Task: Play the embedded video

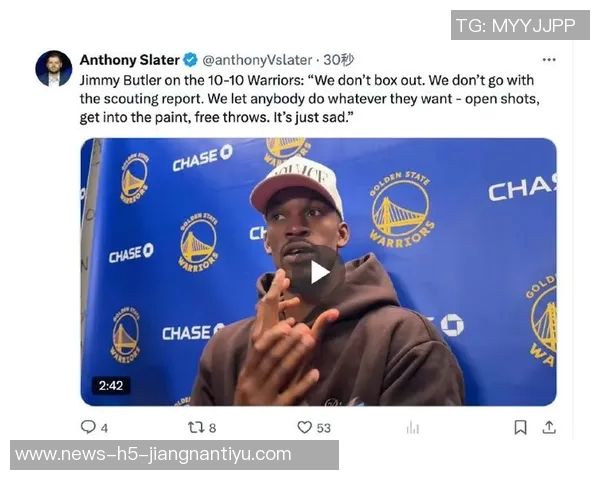Action: [318, 273]
